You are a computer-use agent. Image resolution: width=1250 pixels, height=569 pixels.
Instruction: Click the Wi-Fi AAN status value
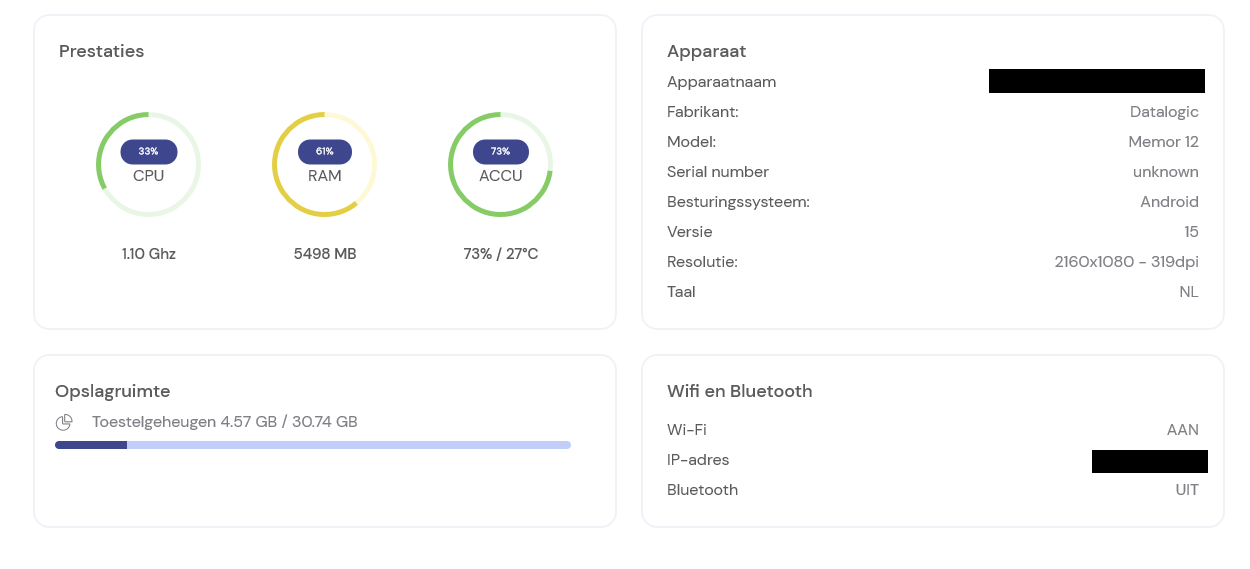(1182, 430)
